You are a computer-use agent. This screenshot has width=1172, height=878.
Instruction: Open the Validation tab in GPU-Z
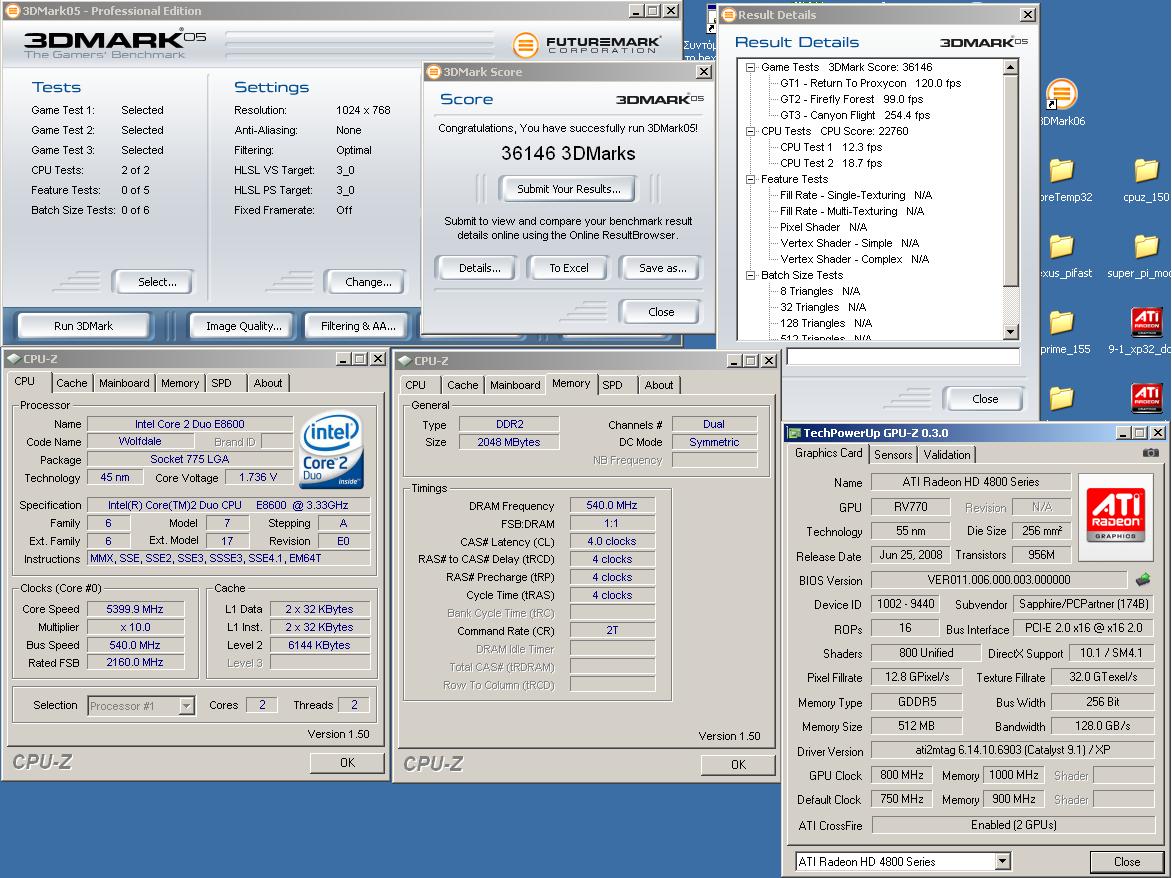[x=946, y=454]
